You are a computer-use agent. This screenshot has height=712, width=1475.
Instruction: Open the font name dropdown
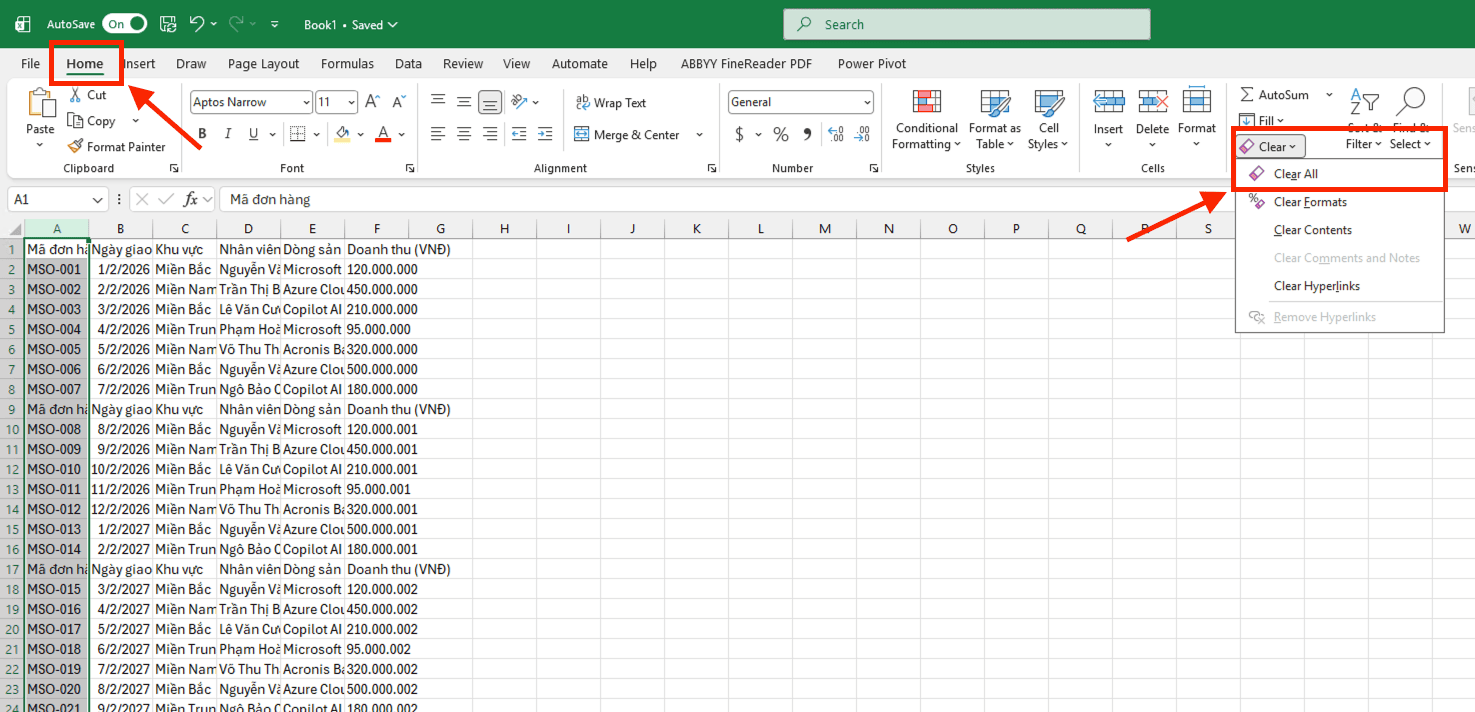pyautogui.click(x=306, y=102)
